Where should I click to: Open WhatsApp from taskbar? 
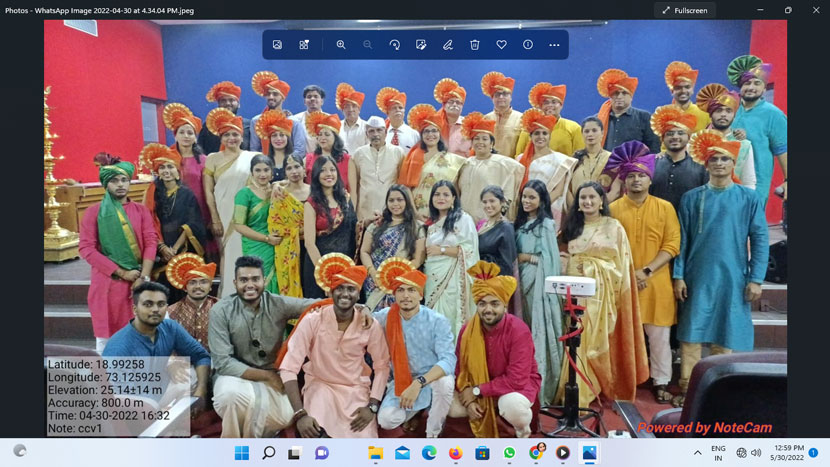509,453
